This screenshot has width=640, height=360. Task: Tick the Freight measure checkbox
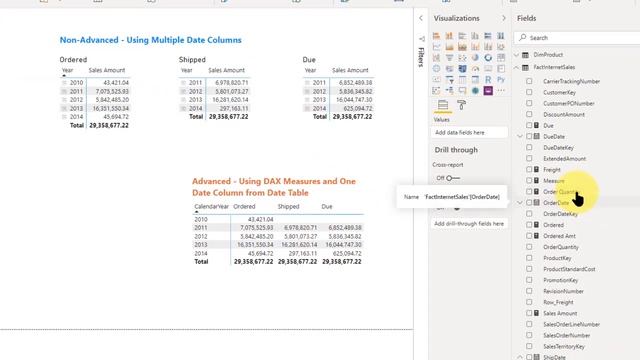tap(529, 169)
